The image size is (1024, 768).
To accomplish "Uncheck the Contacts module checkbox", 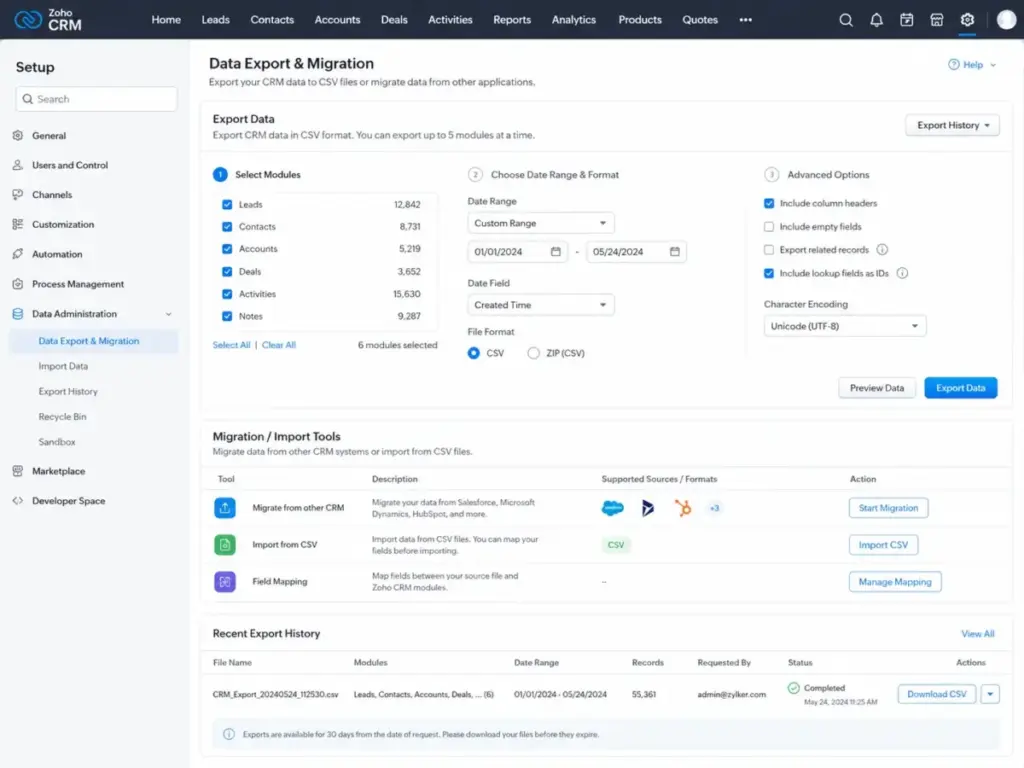I will tap(227, 227).
